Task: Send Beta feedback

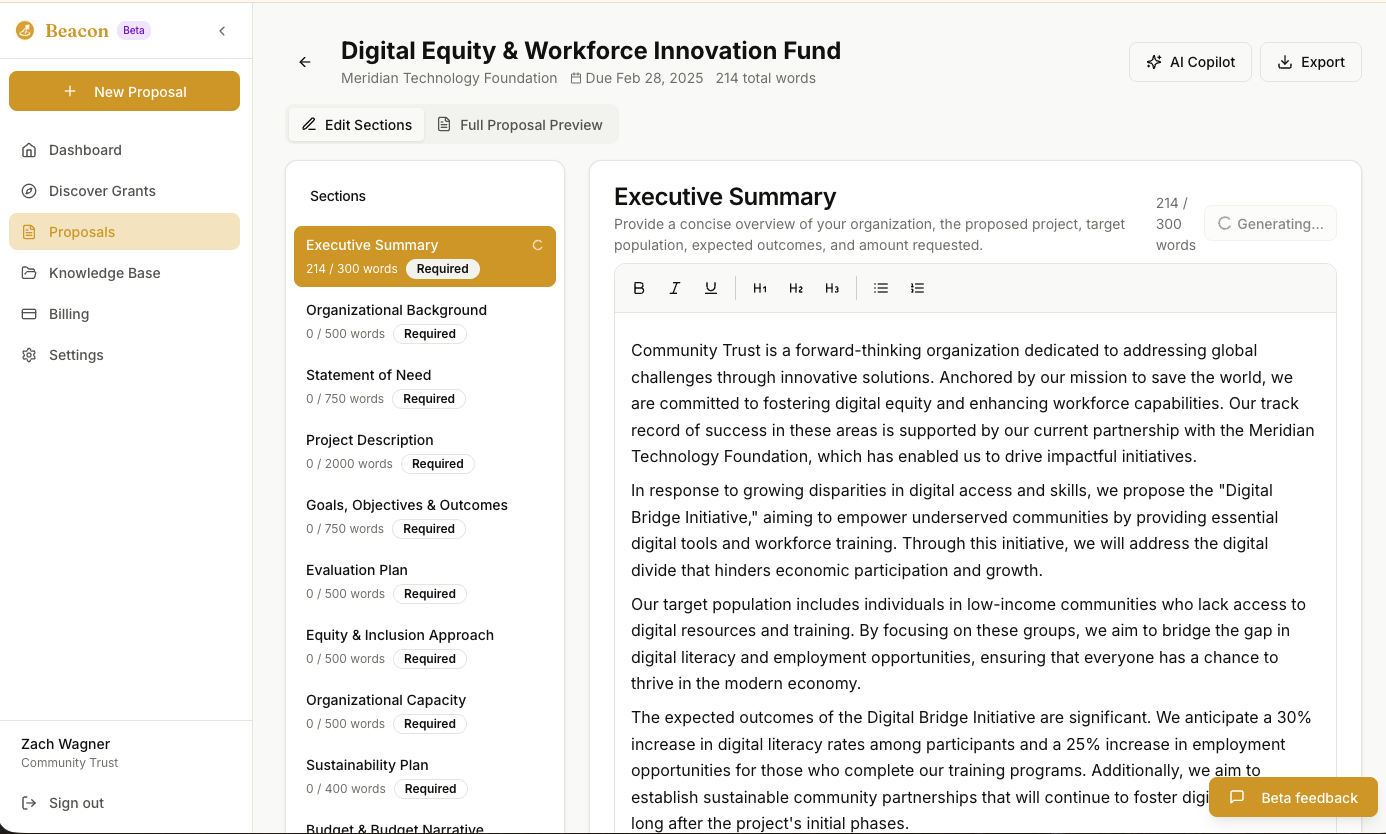Action: pyautogui.click(x=1293, y=797)
